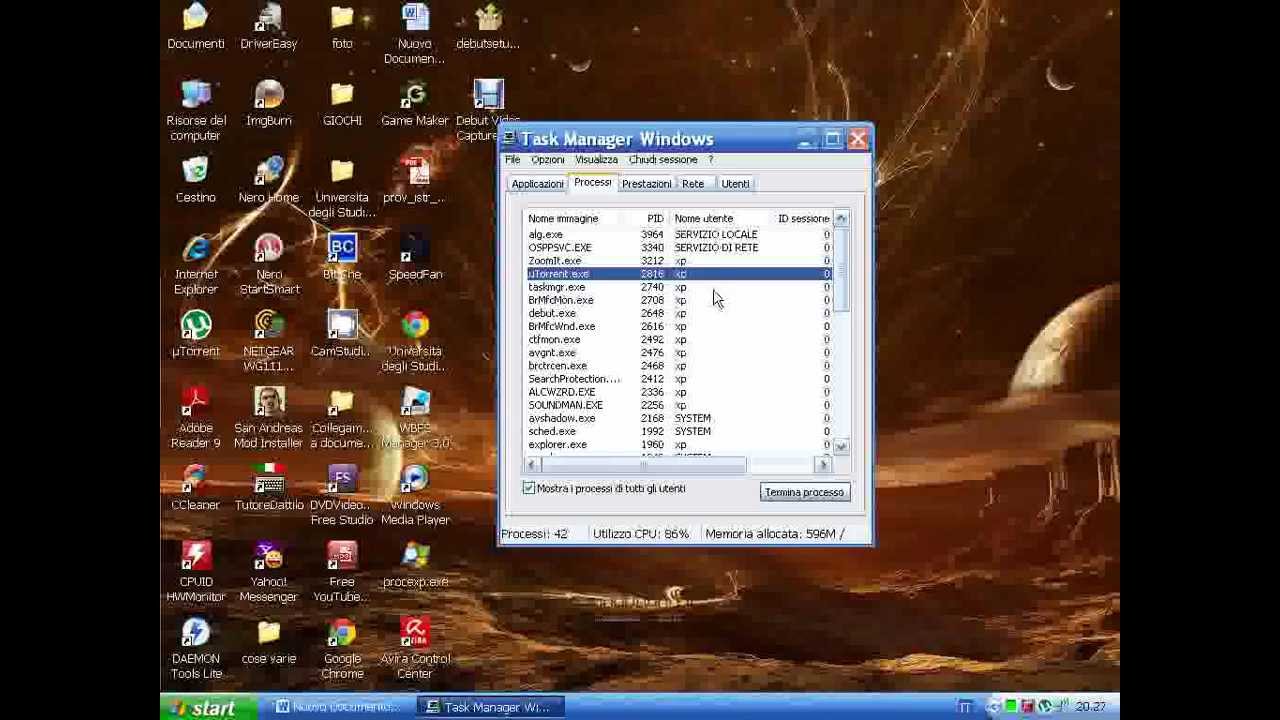Select the taskmgr.exe process in the list
The image size is (1280, 720).
tap(556, 287)
